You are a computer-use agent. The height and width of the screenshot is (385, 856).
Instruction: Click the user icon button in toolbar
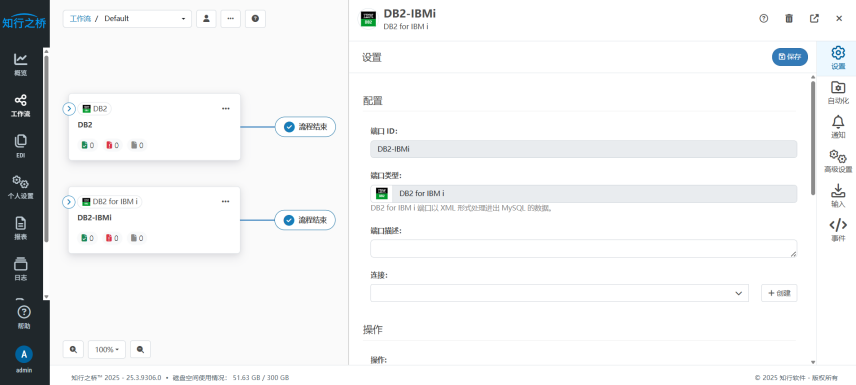coord(206,19)
